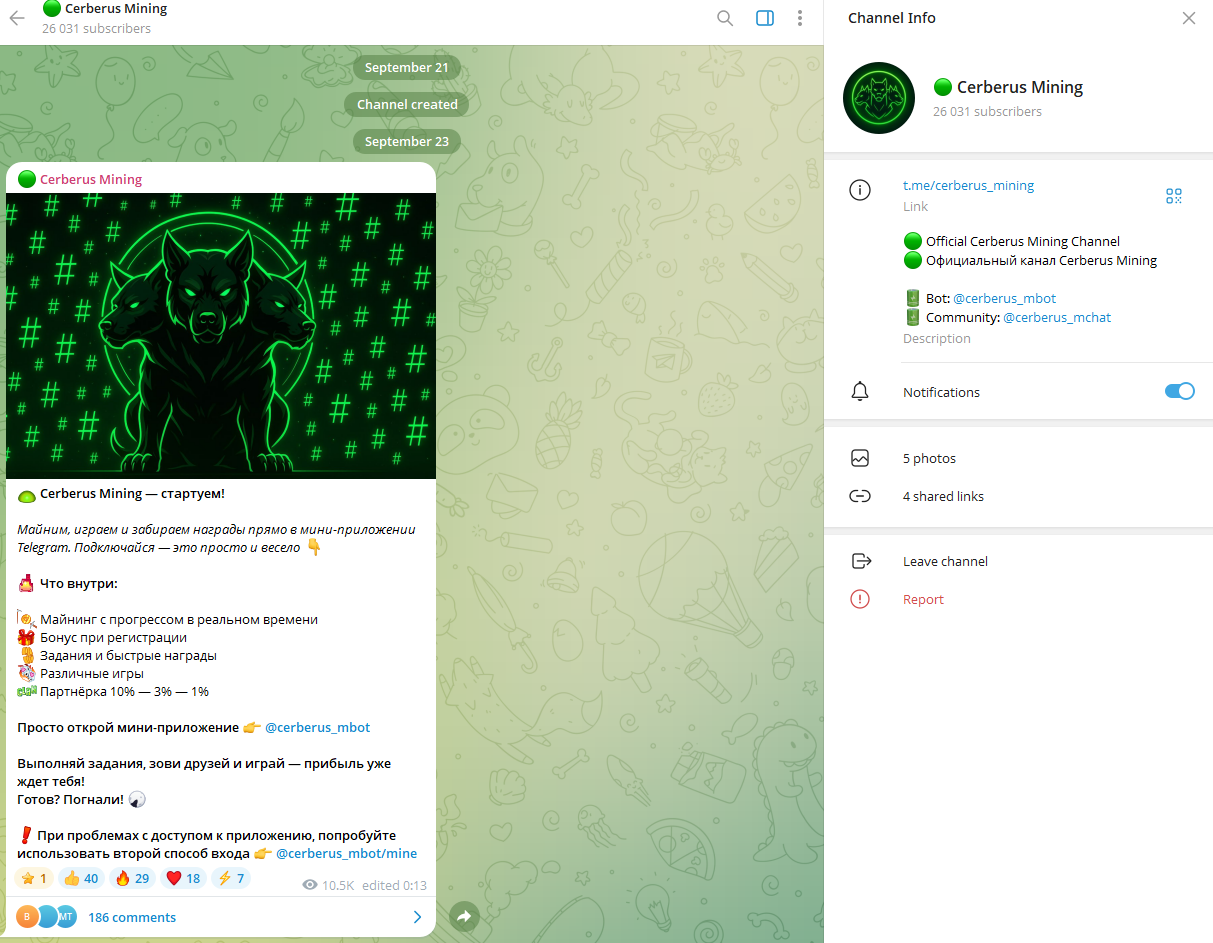Toggle the Notifications switch
This screenshot has width=1213, height=943.
pos(1179,392)
